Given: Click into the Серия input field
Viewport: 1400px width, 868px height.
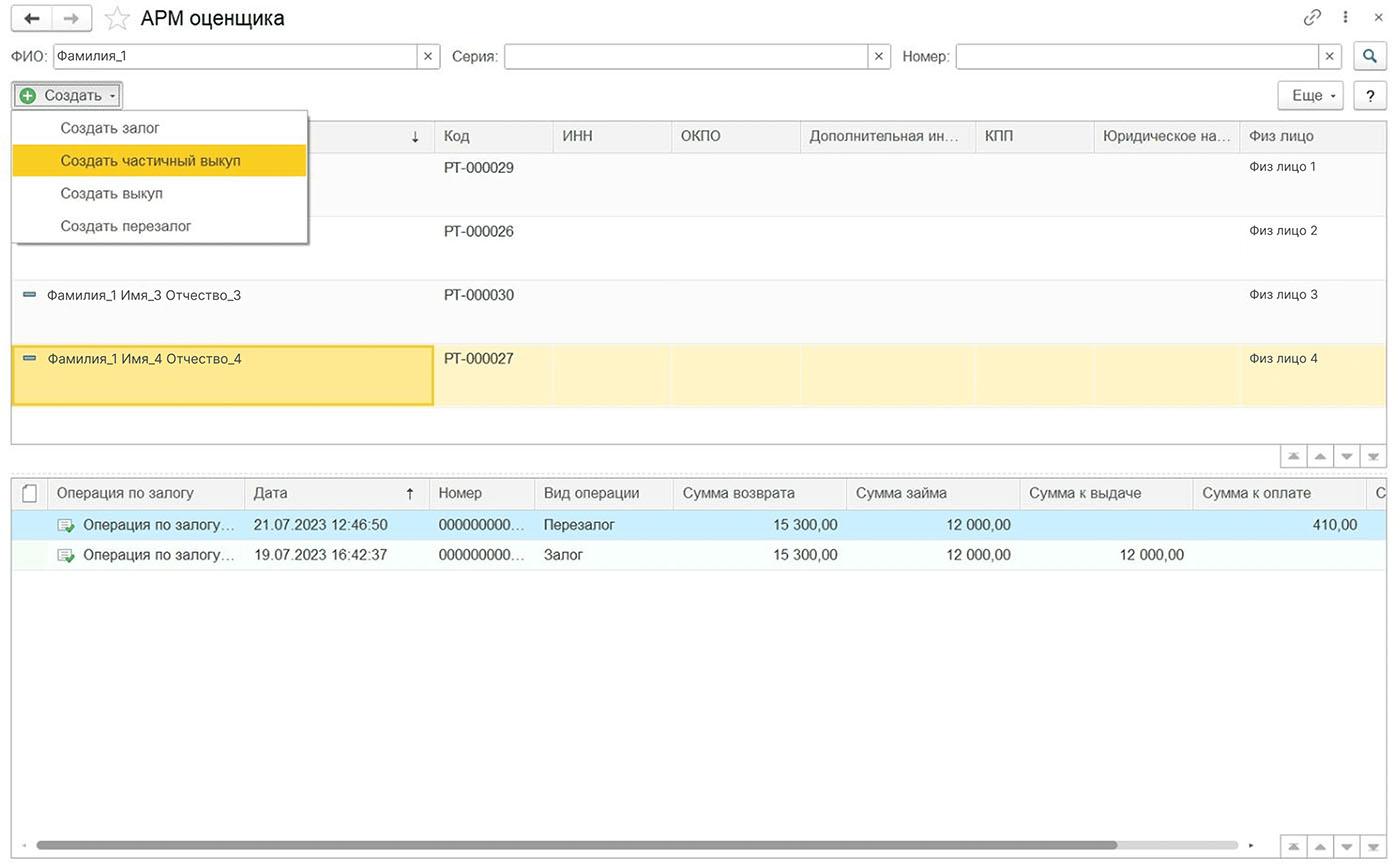Looking at the screenshot, I should pos(686,57).
